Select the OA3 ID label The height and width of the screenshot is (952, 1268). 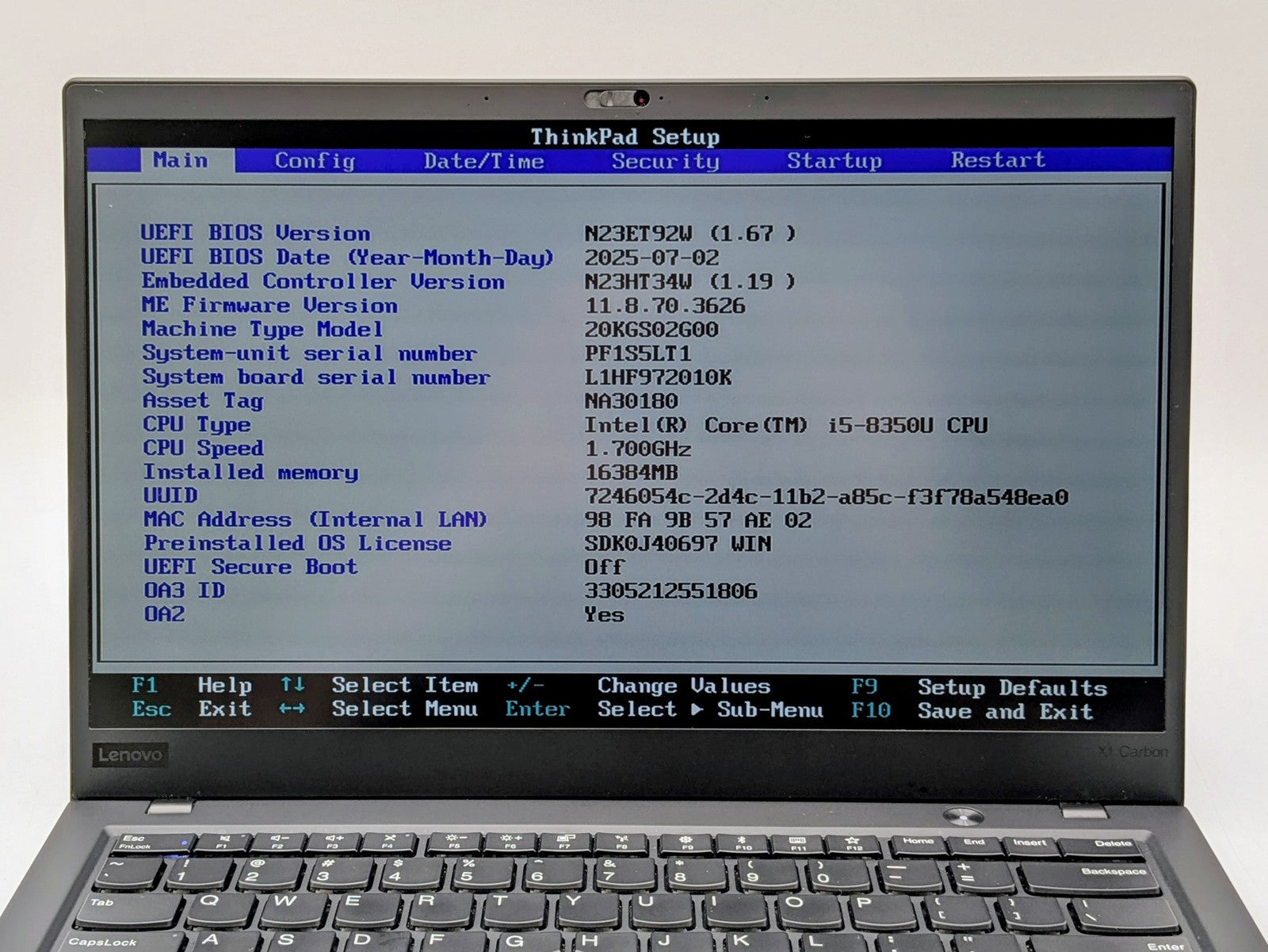point(184,591)
